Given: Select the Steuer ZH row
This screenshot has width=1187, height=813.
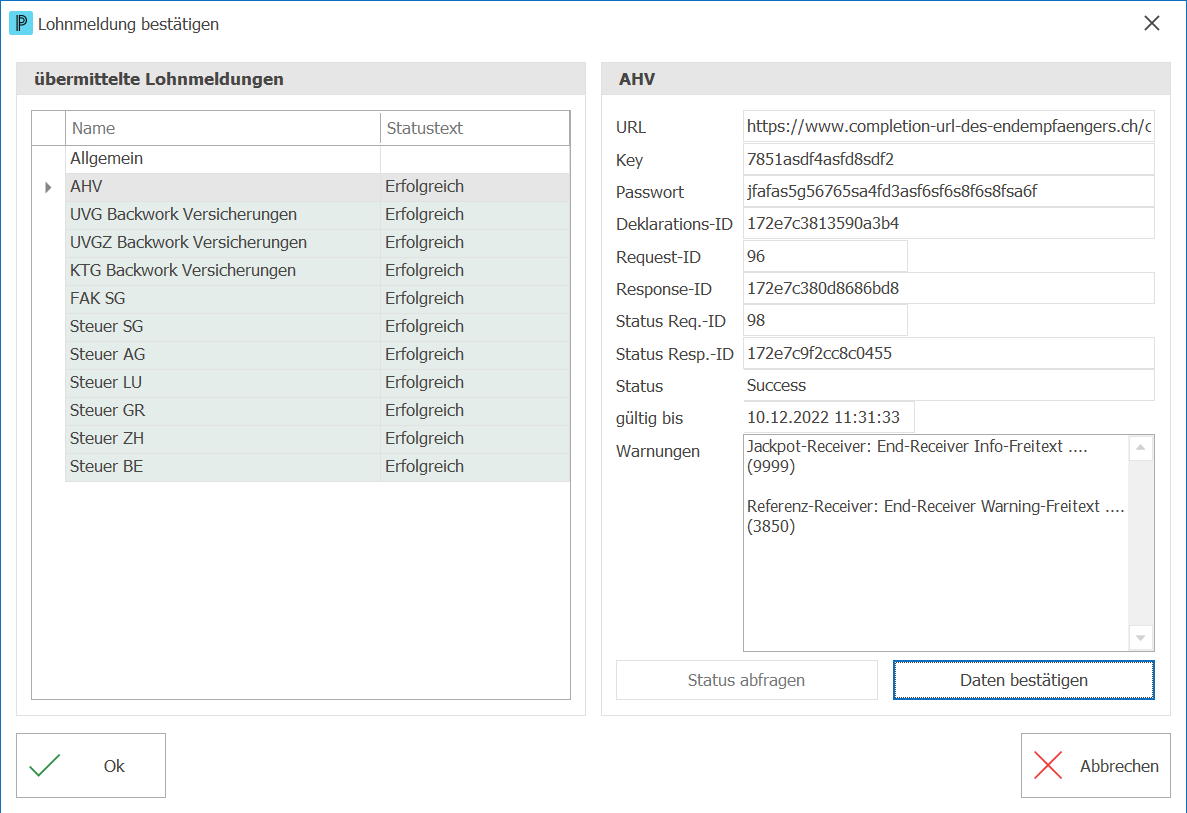Looking at the screenshot, I should [x=318, y=439].
